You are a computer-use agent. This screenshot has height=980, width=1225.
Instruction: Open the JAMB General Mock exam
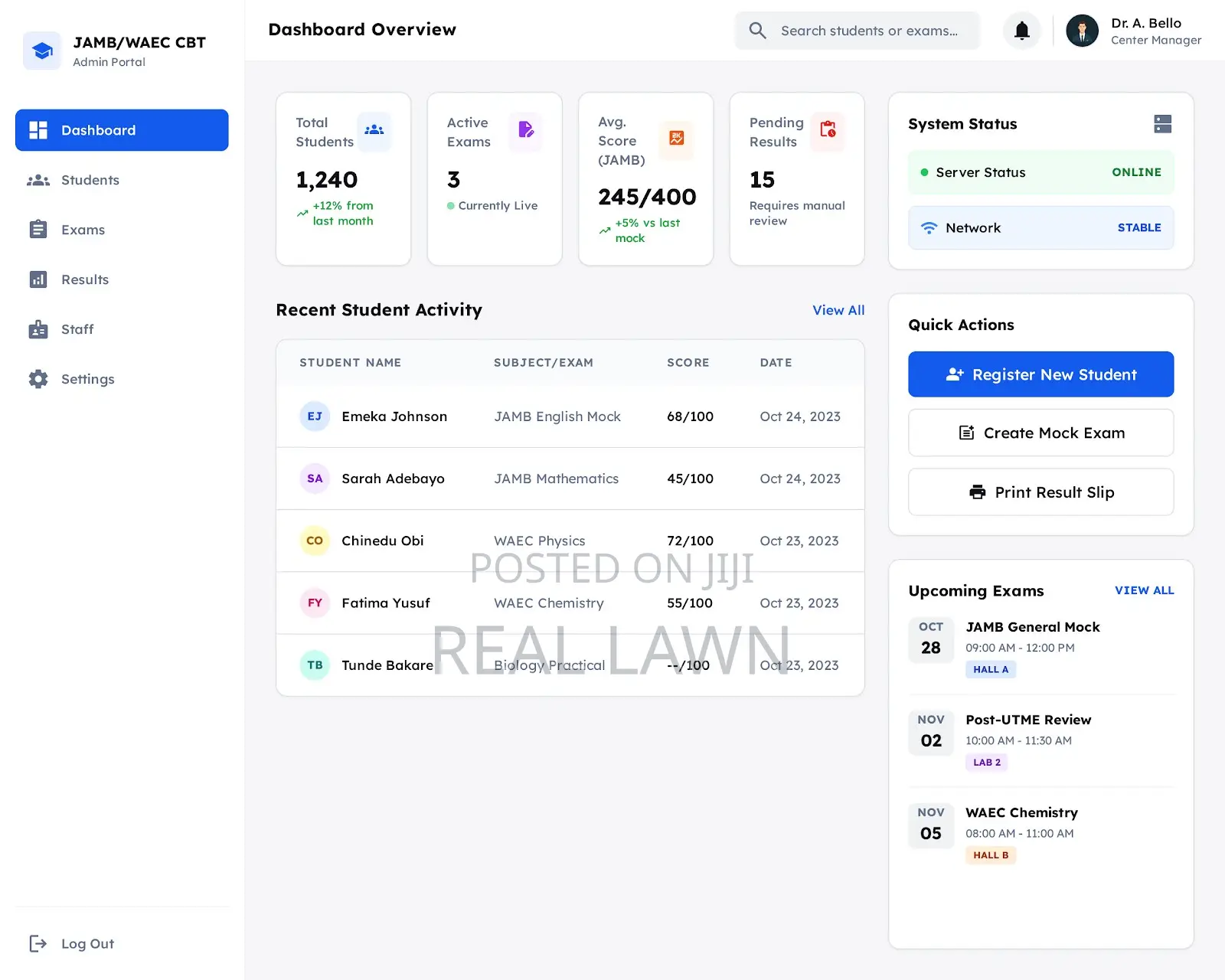1033,627
